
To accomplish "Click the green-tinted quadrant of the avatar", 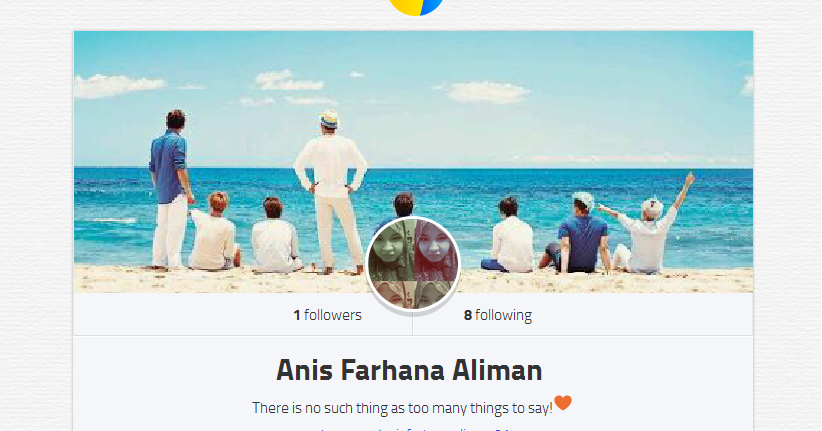I will pos(392,251).
